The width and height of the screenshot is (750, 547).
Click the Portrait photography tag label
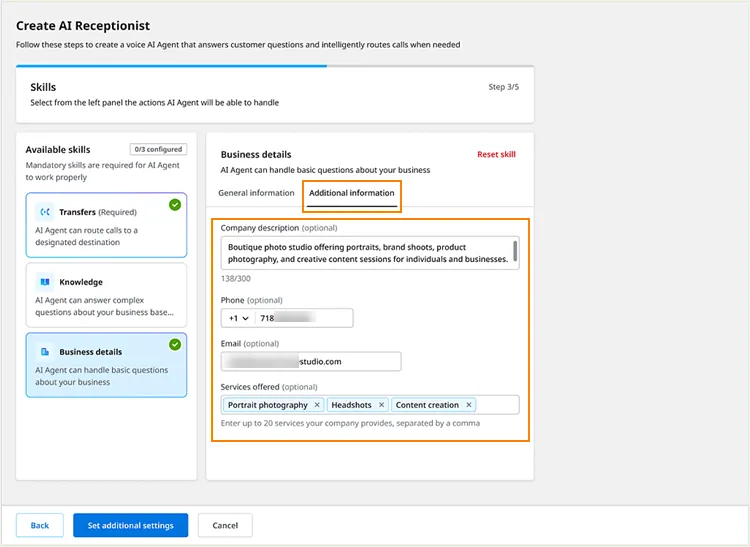[267, 405]
